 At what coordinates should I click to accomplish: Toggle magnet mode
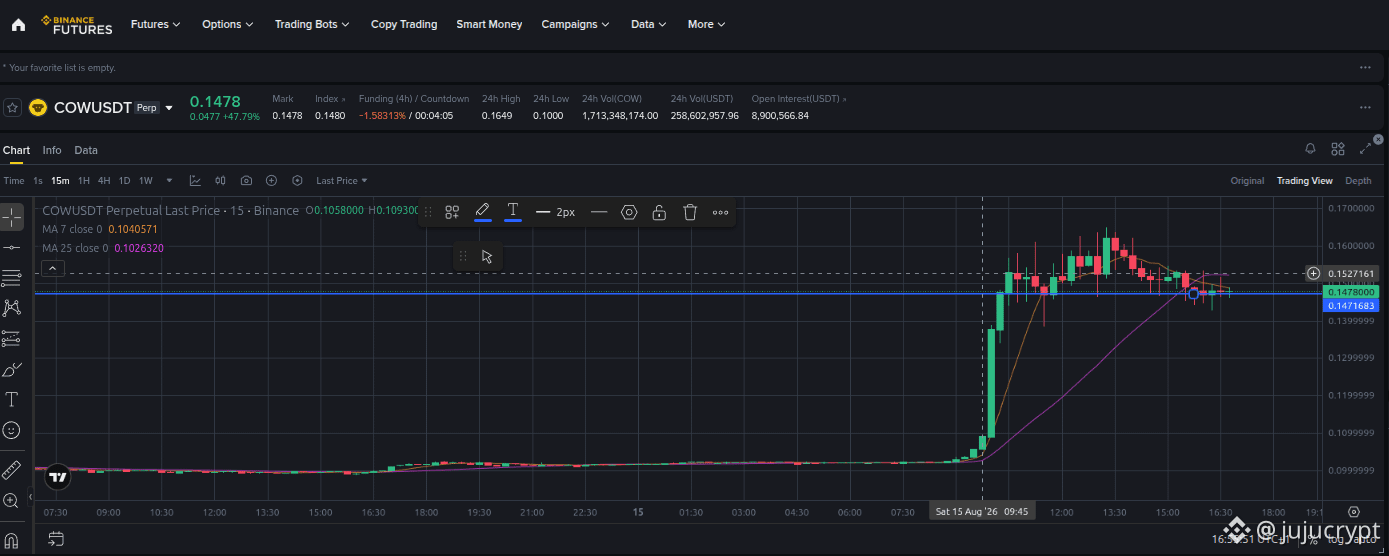tap(12, 540)
